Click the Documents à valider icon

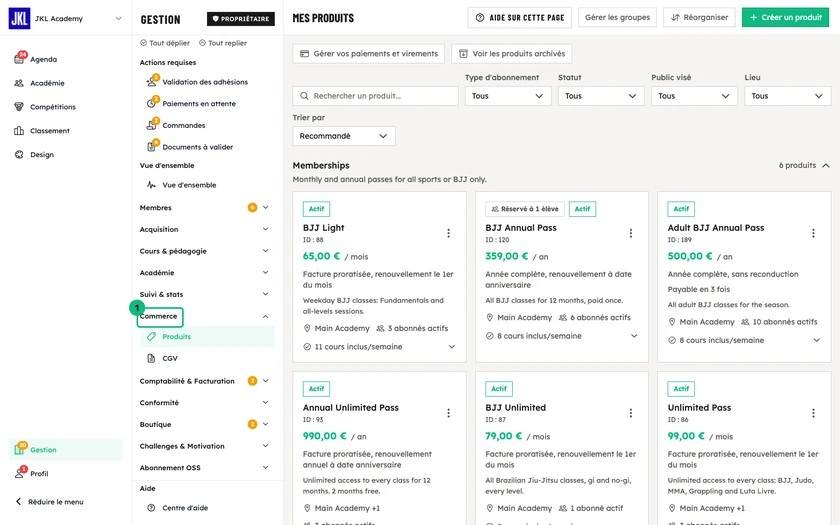(x=152, y=147)
